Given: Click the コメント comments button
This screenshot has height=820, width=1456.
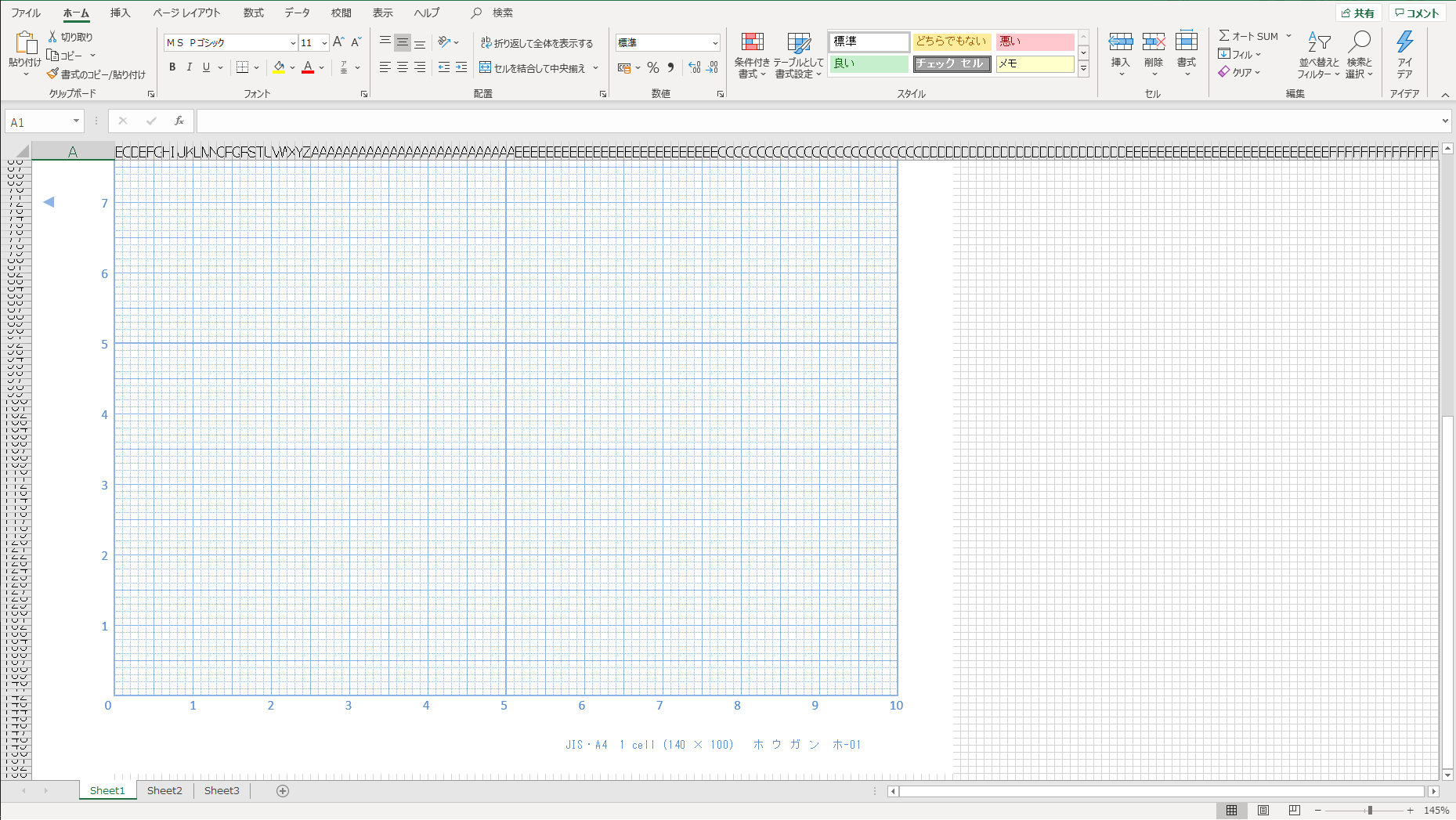Looking at the screenshot, I should [1418, 13].
